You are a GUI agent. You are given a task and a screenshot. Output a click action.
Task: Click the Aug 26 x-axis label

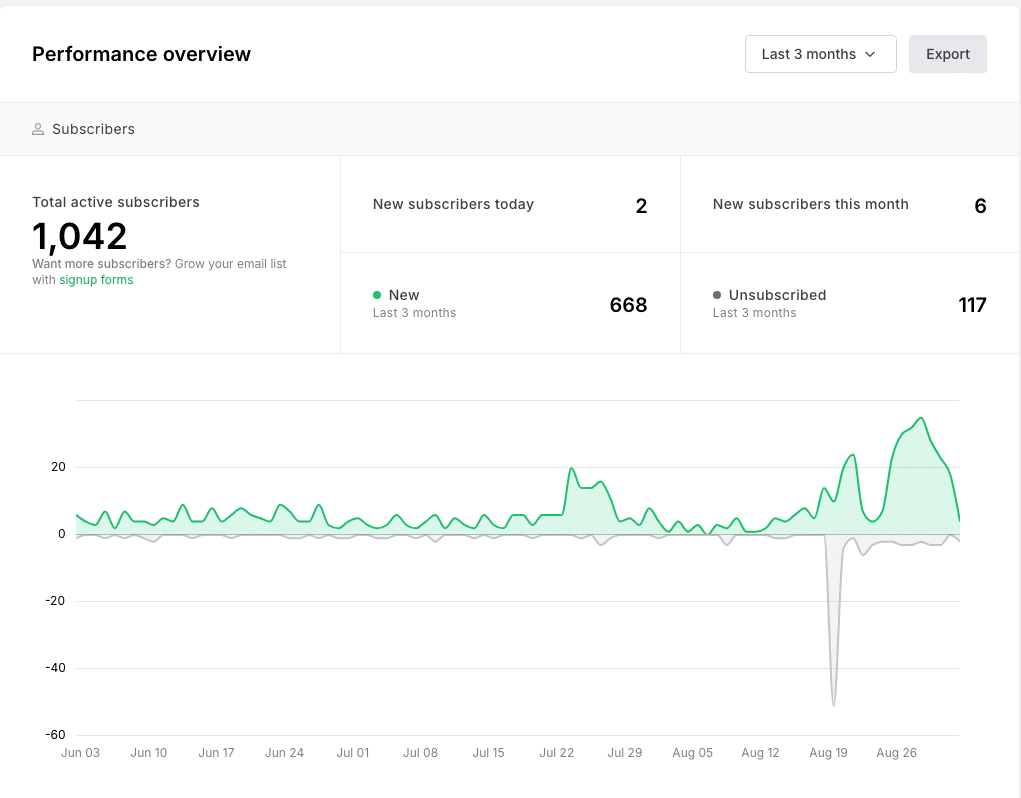click(x=896, y=753)
